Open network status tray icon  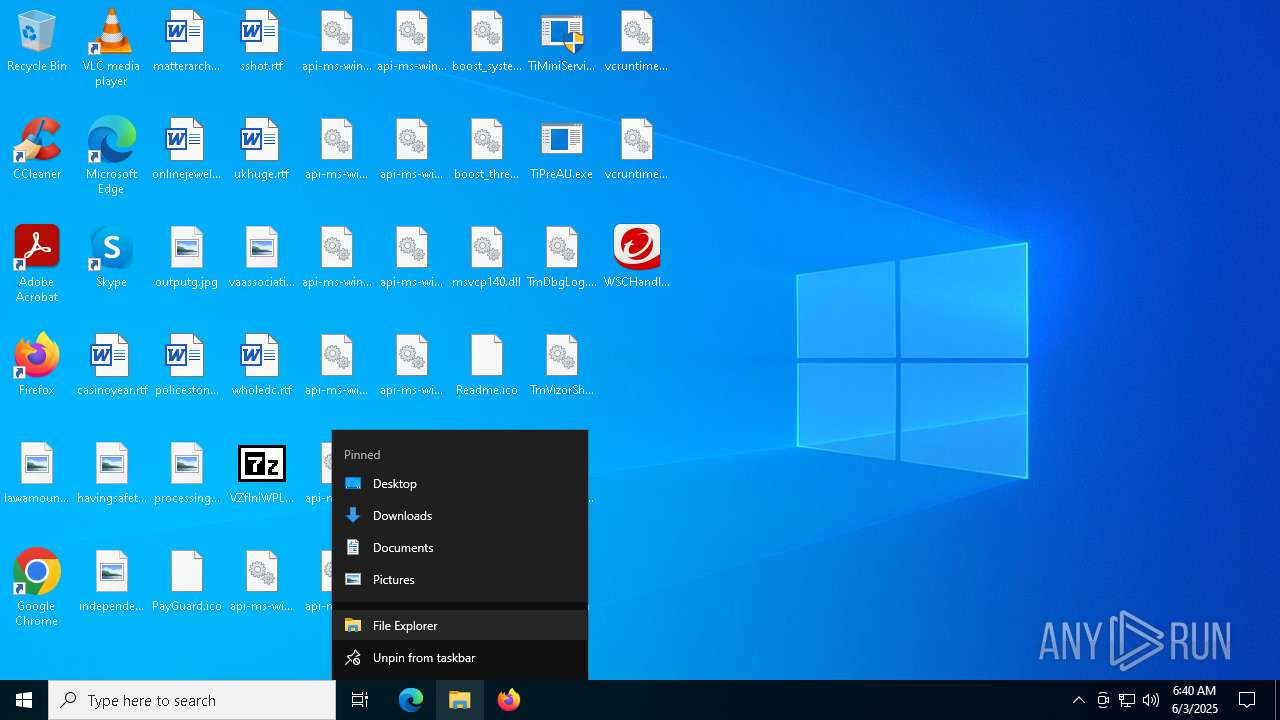(x=1127, y=700)
